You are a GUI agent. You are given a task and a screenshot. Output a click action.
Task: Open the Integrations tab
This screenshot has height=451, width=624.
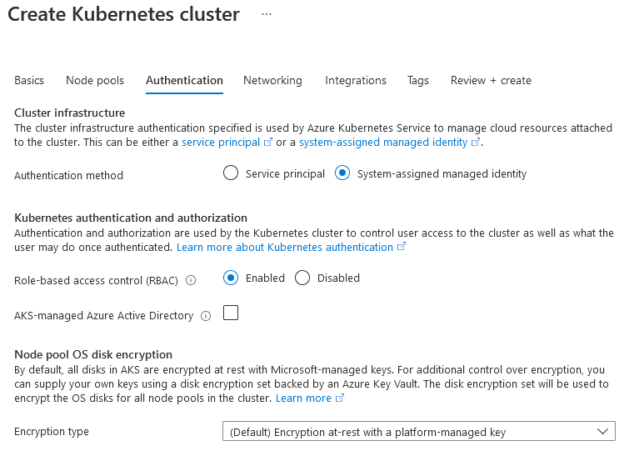click(355, 80)
